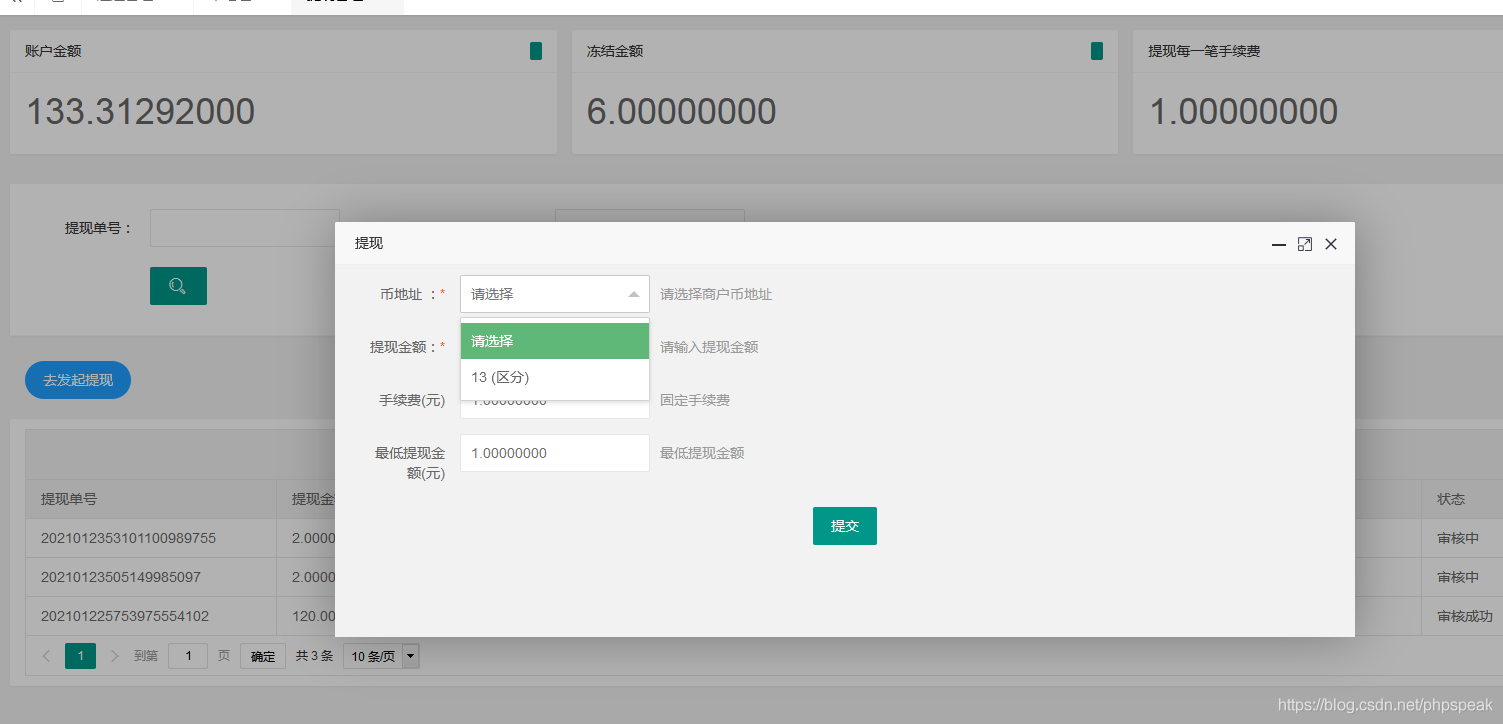1503x724 pixels.
Task: Click the page number jump input
Action: pos(188,656)
